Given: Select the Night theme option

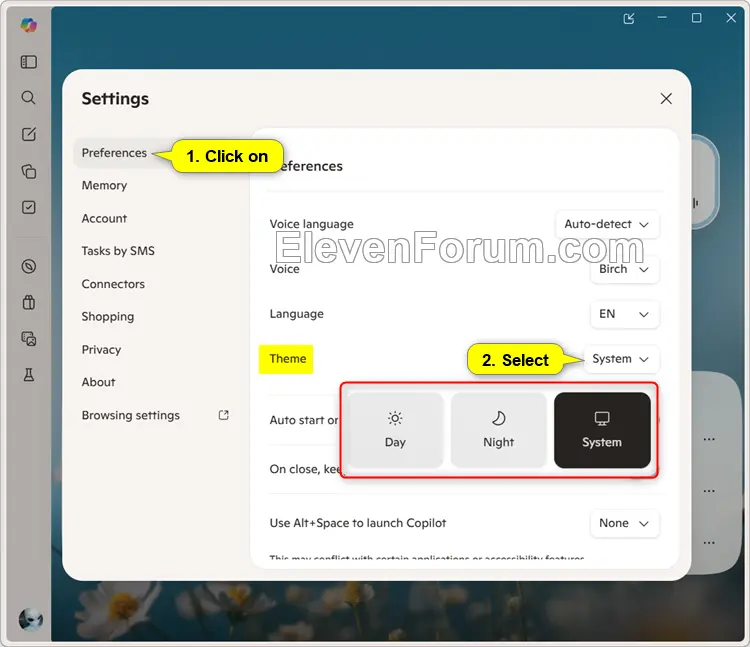Looking at the screenshot, I should 498,430.
